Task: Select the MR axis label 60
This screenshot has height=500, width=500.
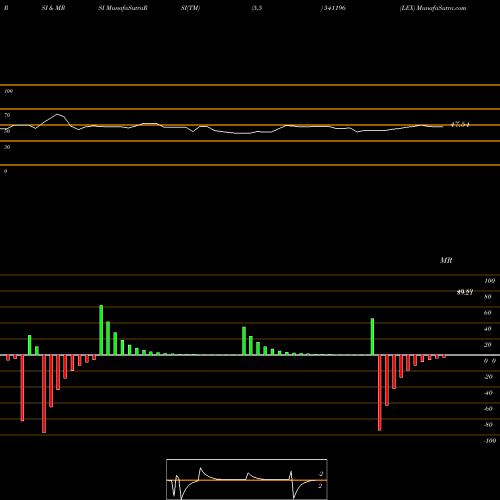Action: [487, 313]
